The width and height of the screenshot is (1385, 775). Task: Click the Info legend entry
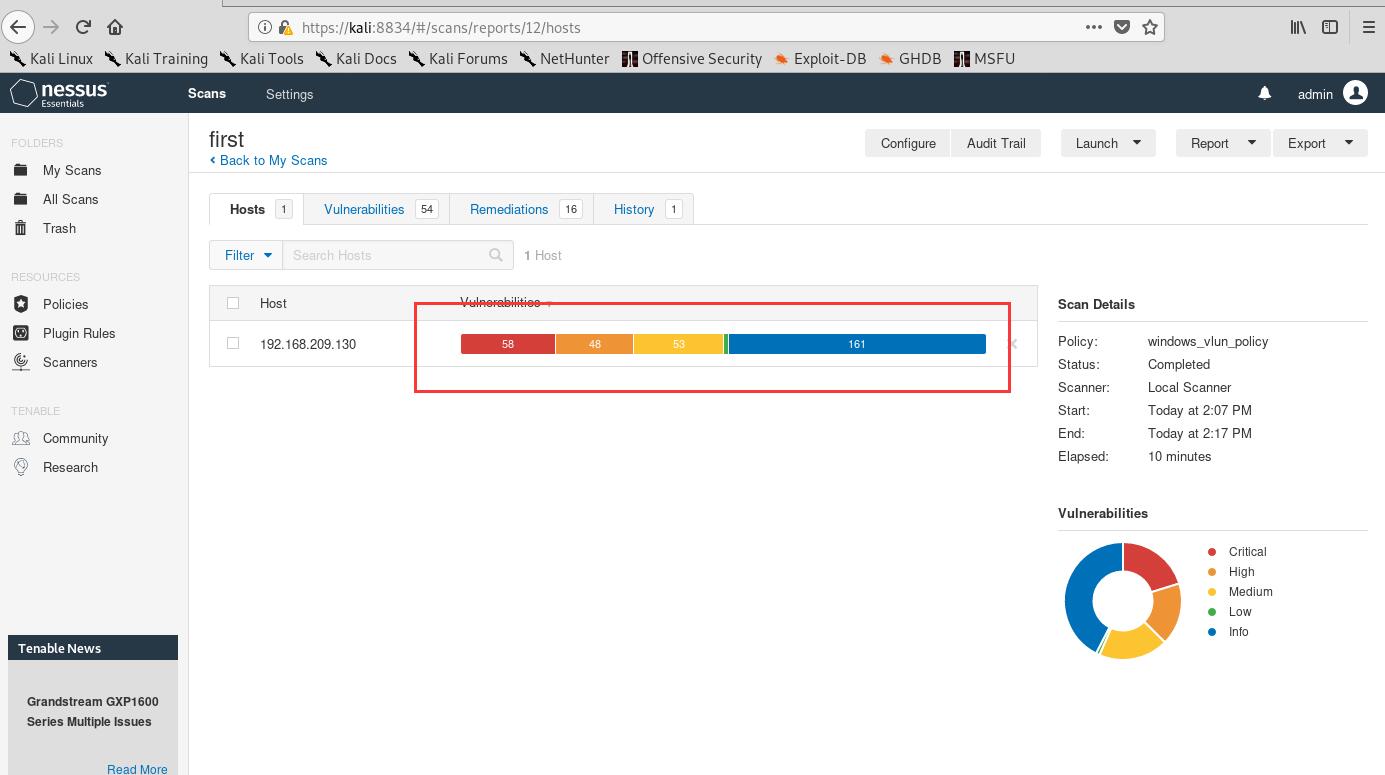(x=1228, y=632)
